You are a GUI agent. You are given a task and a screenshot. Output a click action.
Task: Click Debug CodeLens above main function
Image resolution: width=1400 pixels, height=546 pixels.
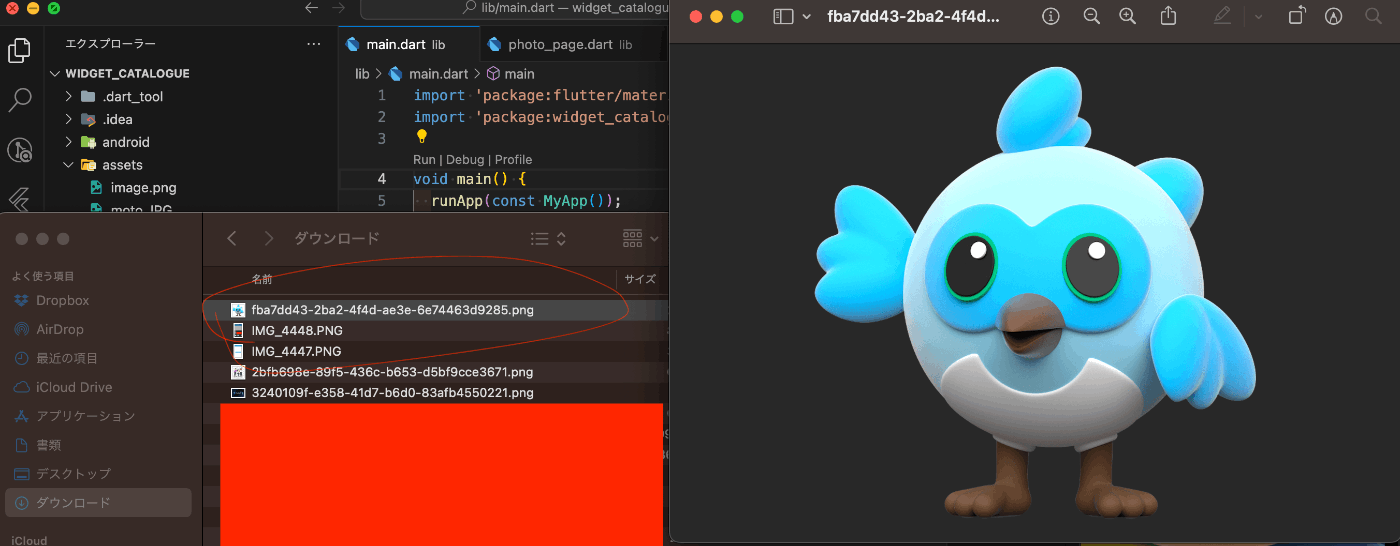pos(465,160)
